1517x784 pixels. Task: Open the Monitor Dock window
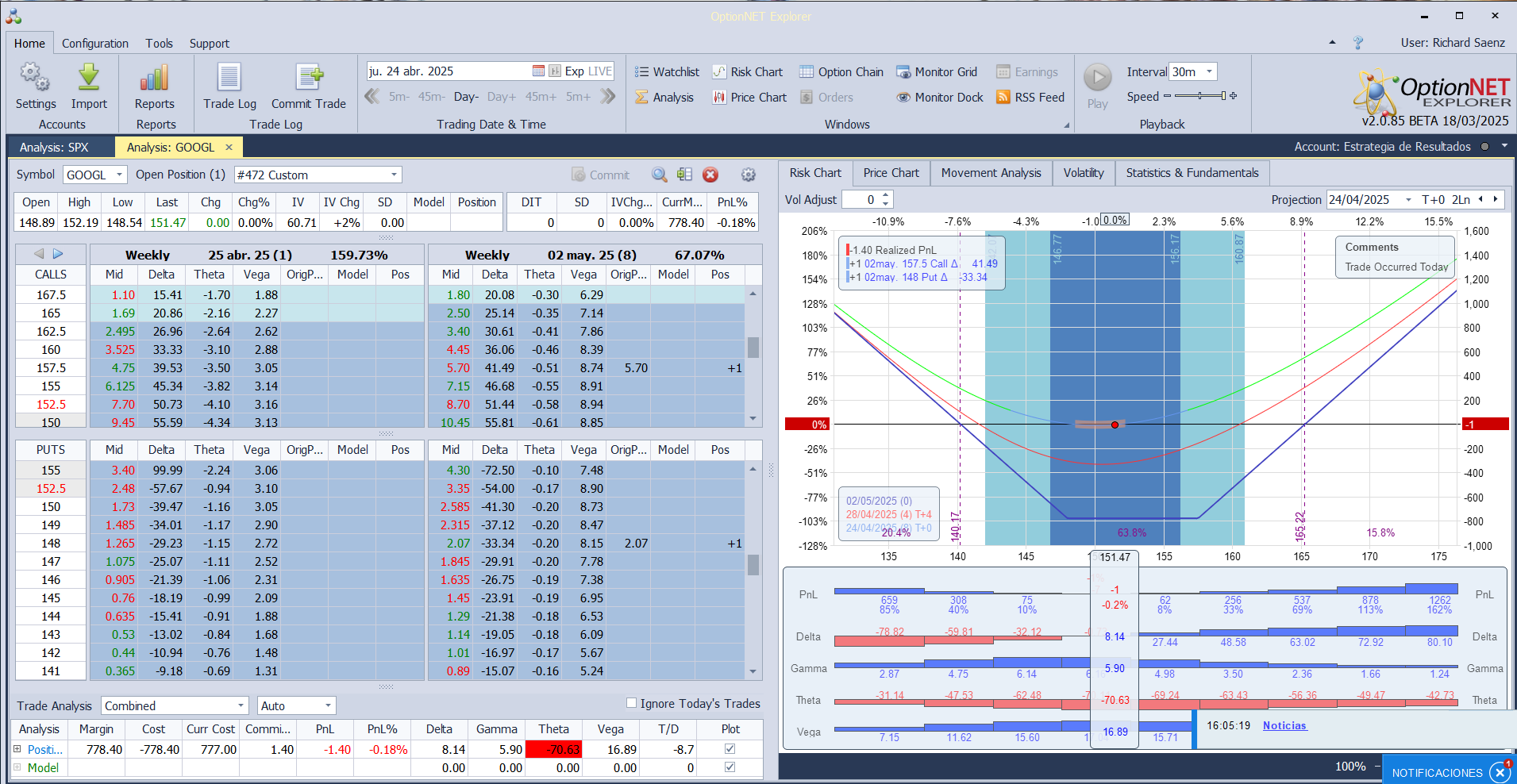coord(940,98)
